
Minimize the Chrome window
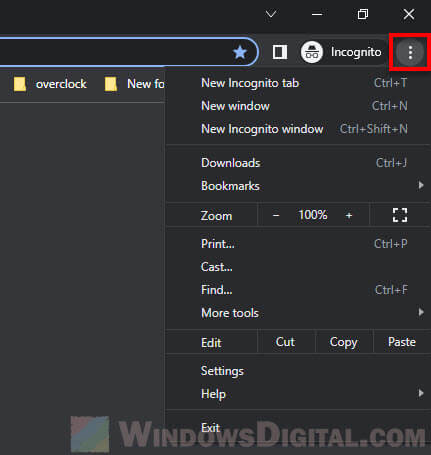[317, 14]
